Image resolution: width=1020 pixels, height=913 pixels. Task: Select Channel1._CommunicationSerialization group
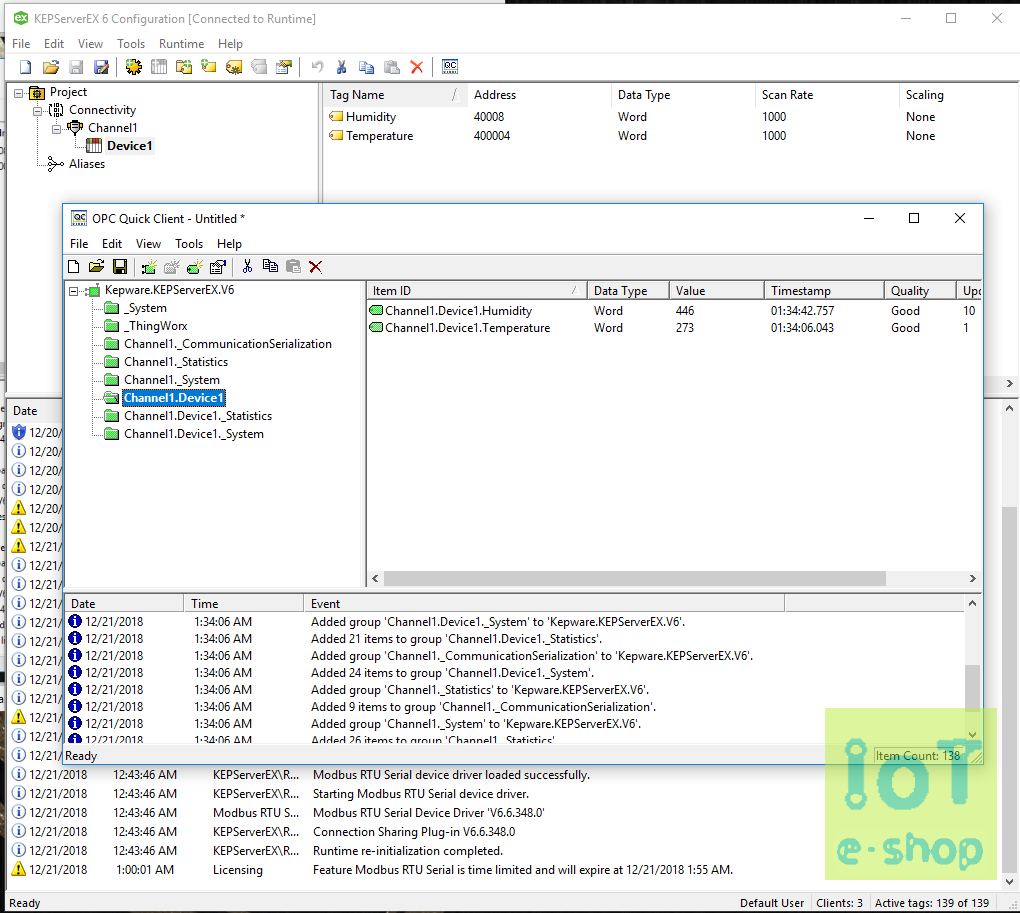(x=228, y=344)
